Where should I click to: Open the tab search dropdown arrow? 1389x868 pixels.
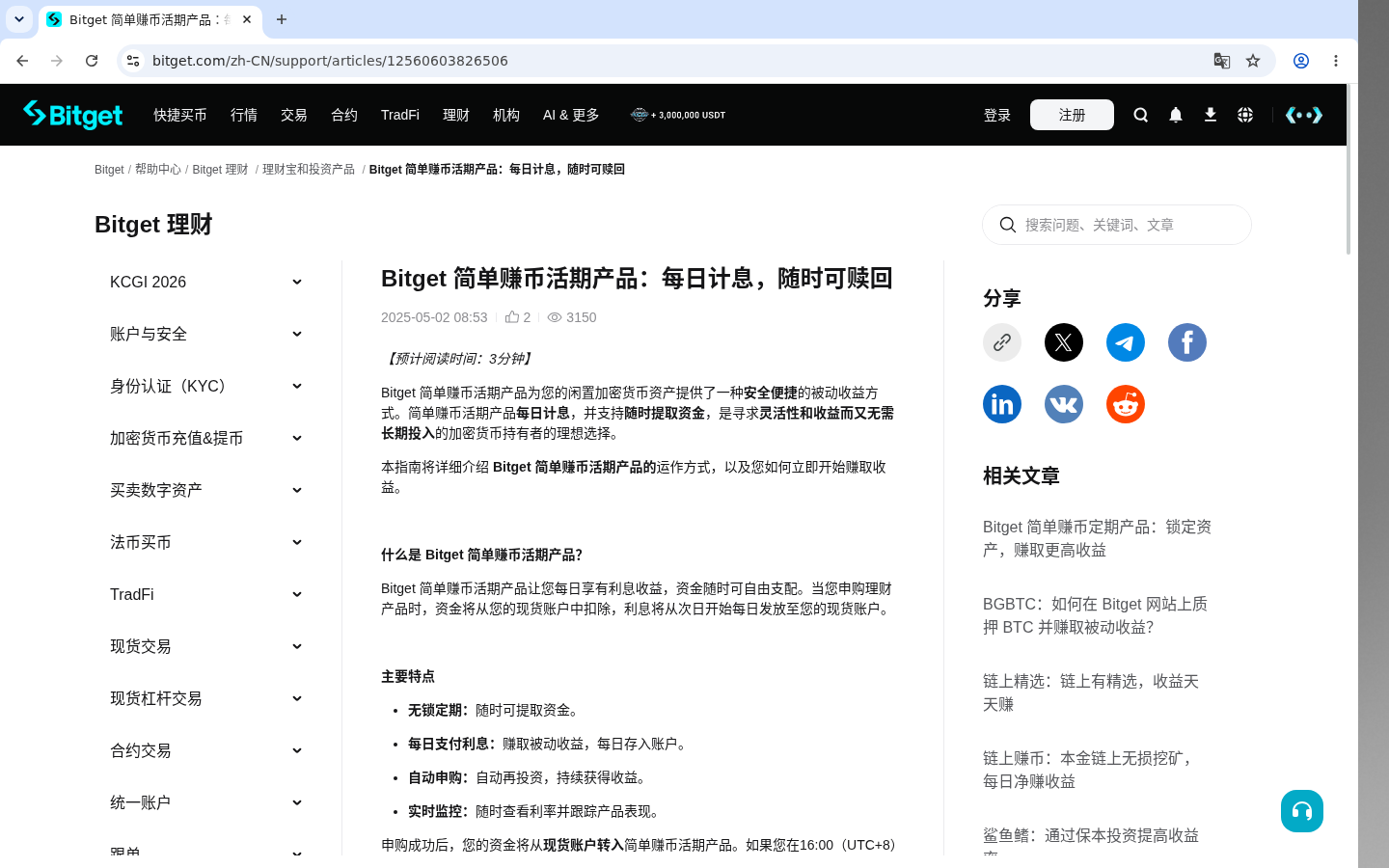pos(19,19)
